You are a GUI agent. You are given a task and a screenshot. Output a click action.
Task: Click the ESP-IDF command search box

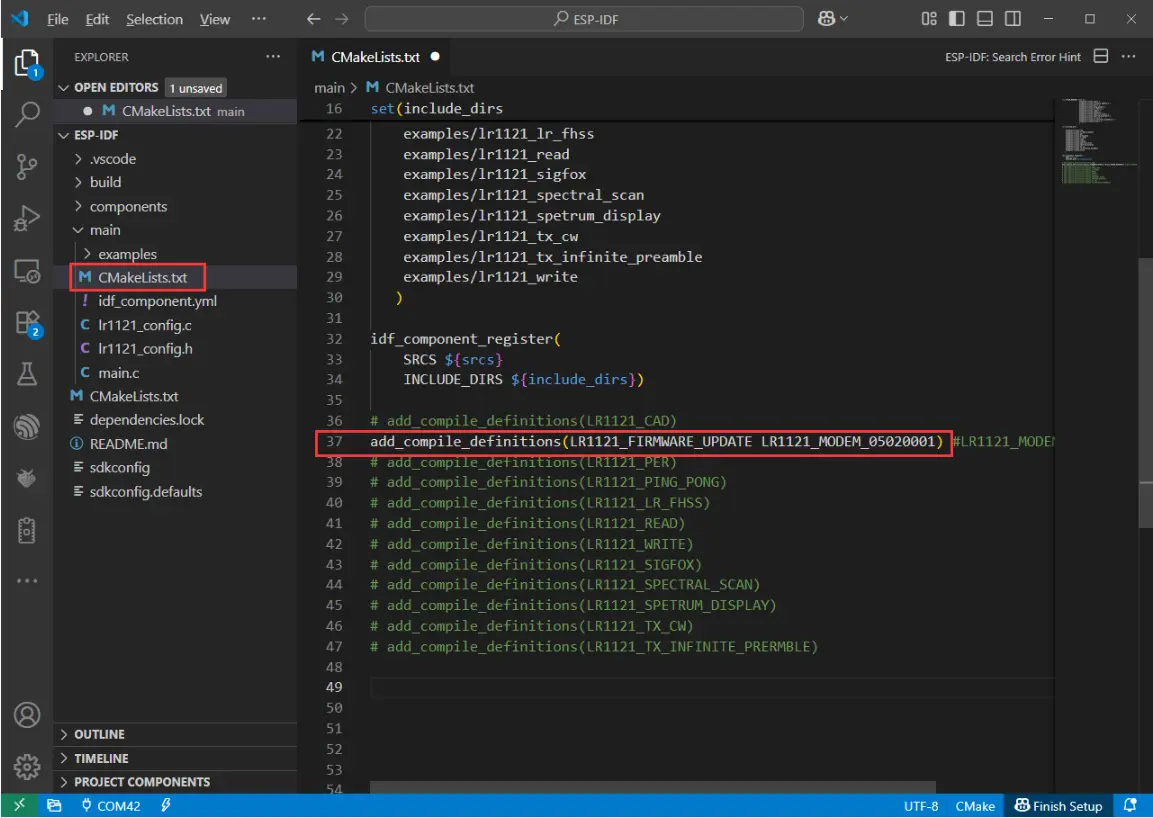tap(583, 19)
